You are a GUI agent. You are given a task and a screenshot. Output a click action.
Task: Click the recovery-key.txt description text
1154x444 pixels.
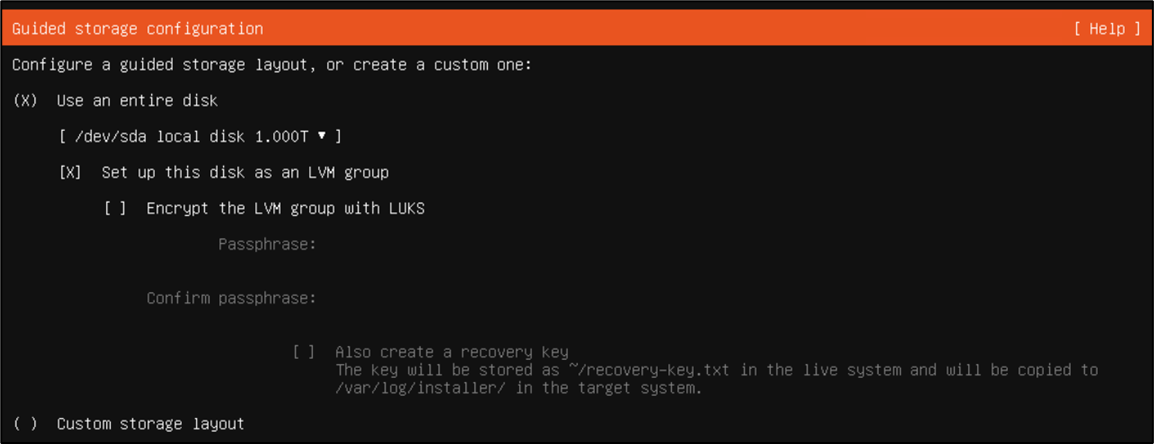716,379
